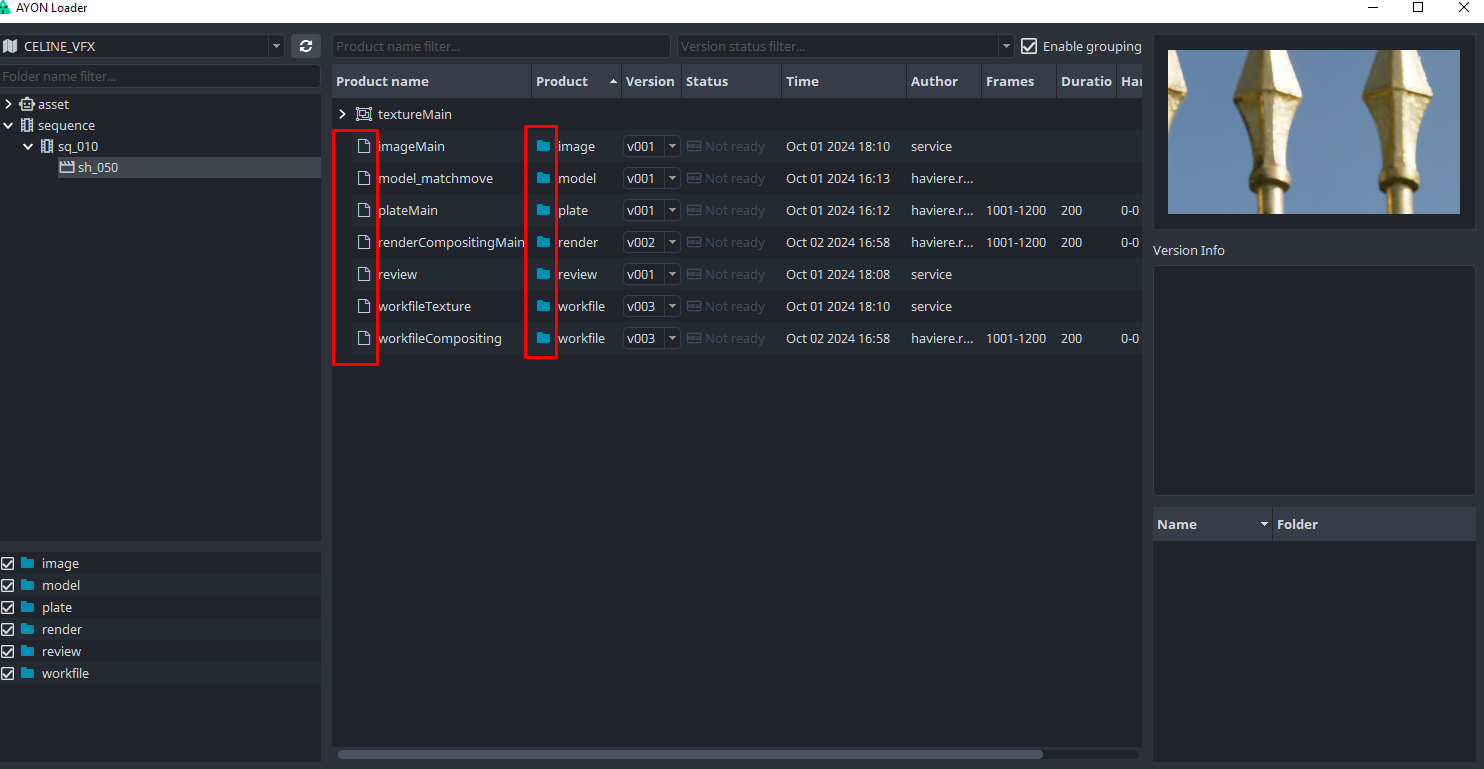Select the review product row

(737, 274)
